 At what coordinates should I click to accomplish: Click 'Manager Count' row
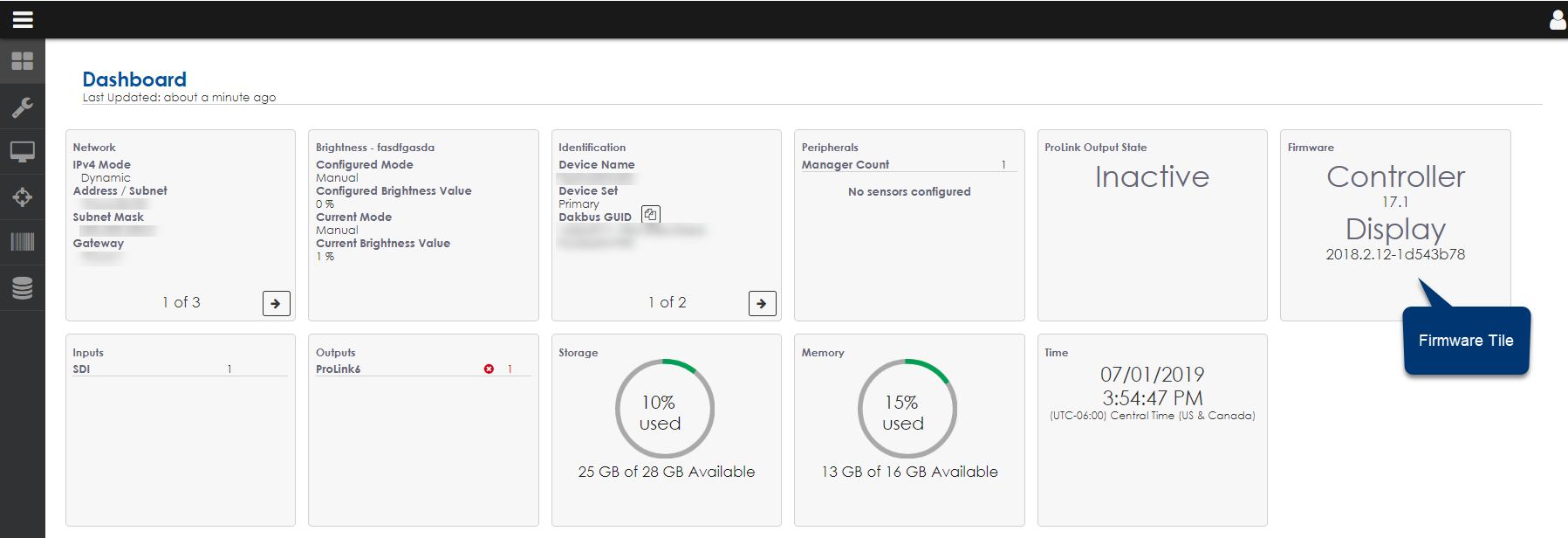(x=909, y=164)
